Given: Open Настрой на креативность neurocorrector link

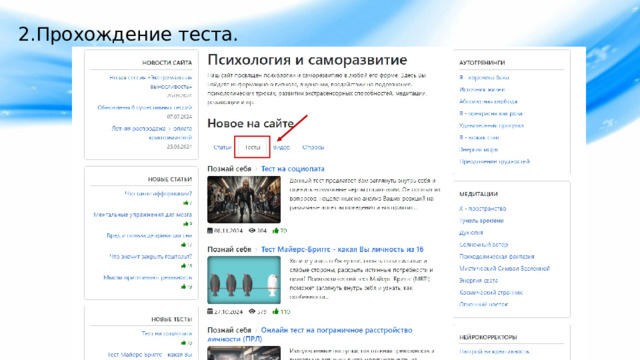Looking at the screenshot, I should pos(494,351).
